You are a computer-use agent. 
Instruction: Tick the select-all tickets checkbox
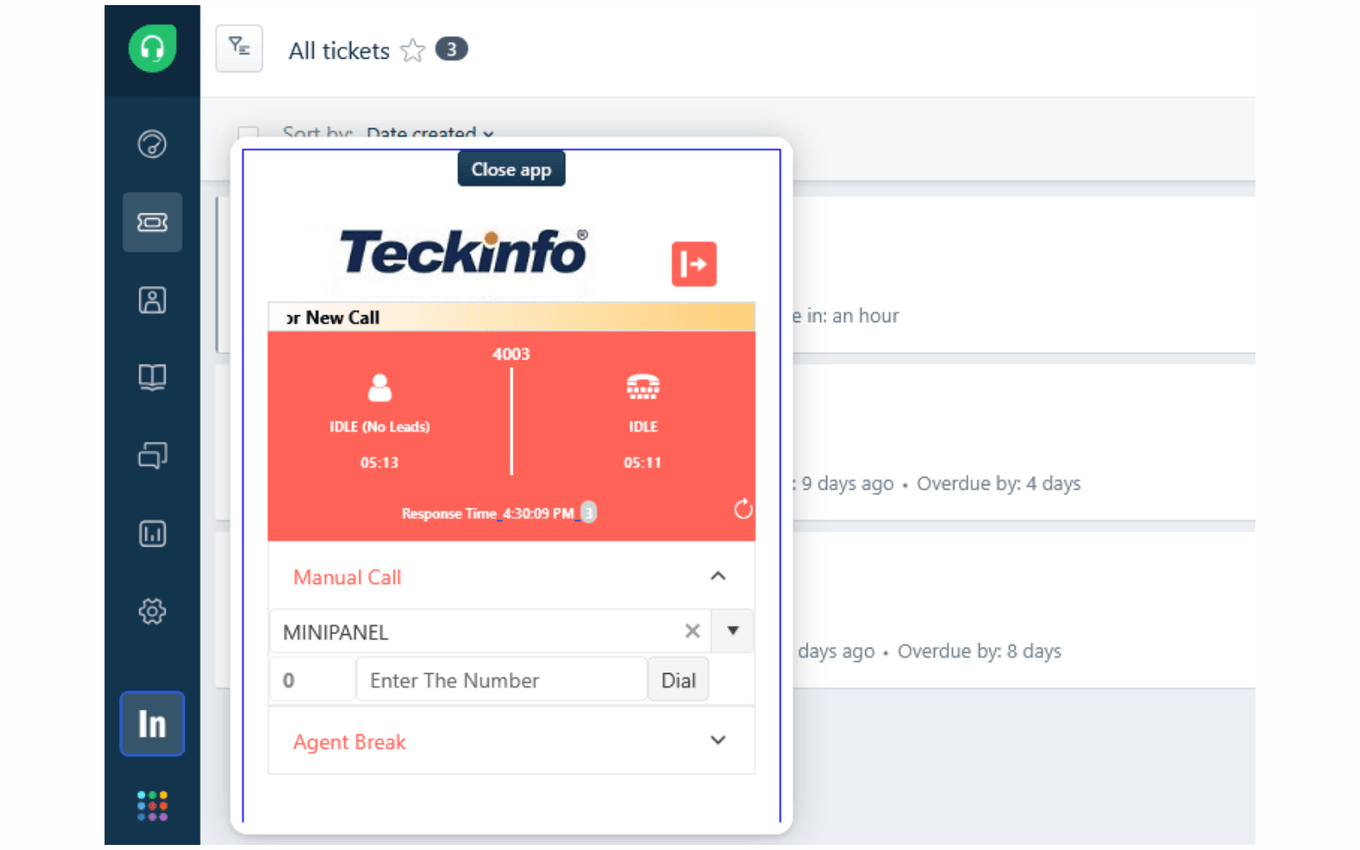(x=247, y=134)
